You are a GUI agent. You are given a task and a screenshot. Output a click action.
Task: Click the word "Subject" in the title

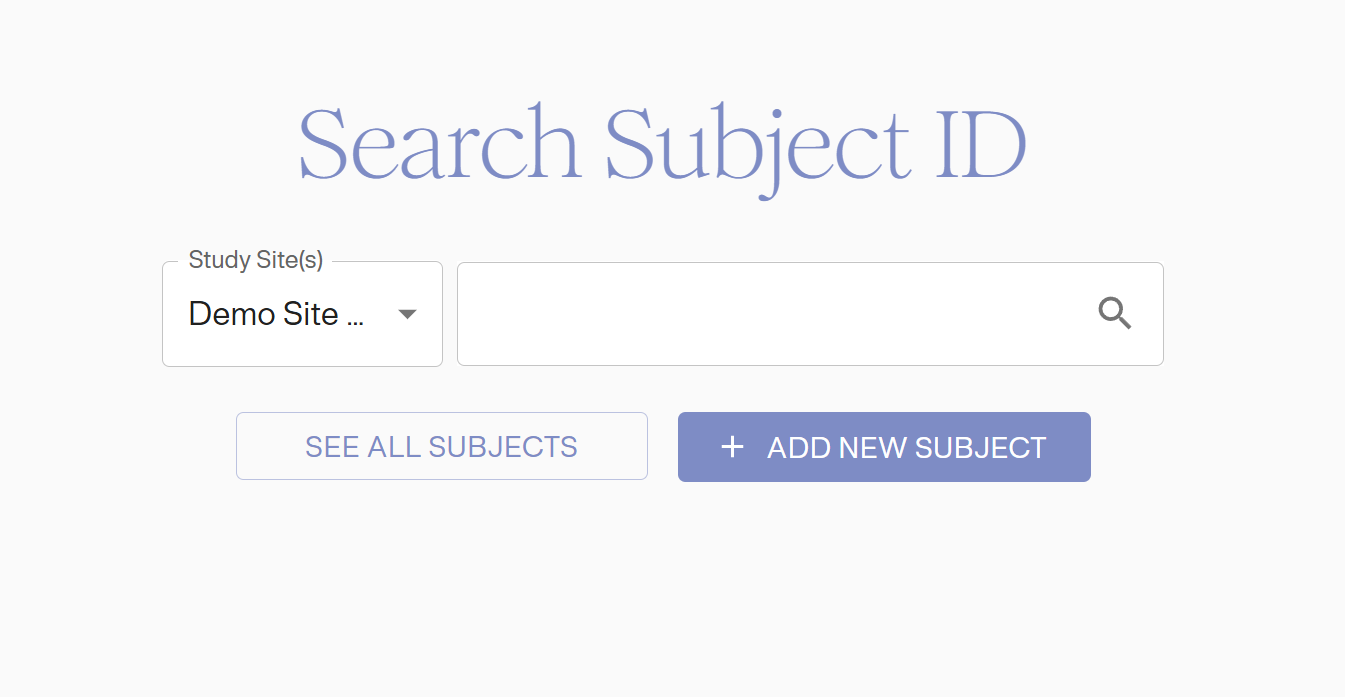[757, 145]
